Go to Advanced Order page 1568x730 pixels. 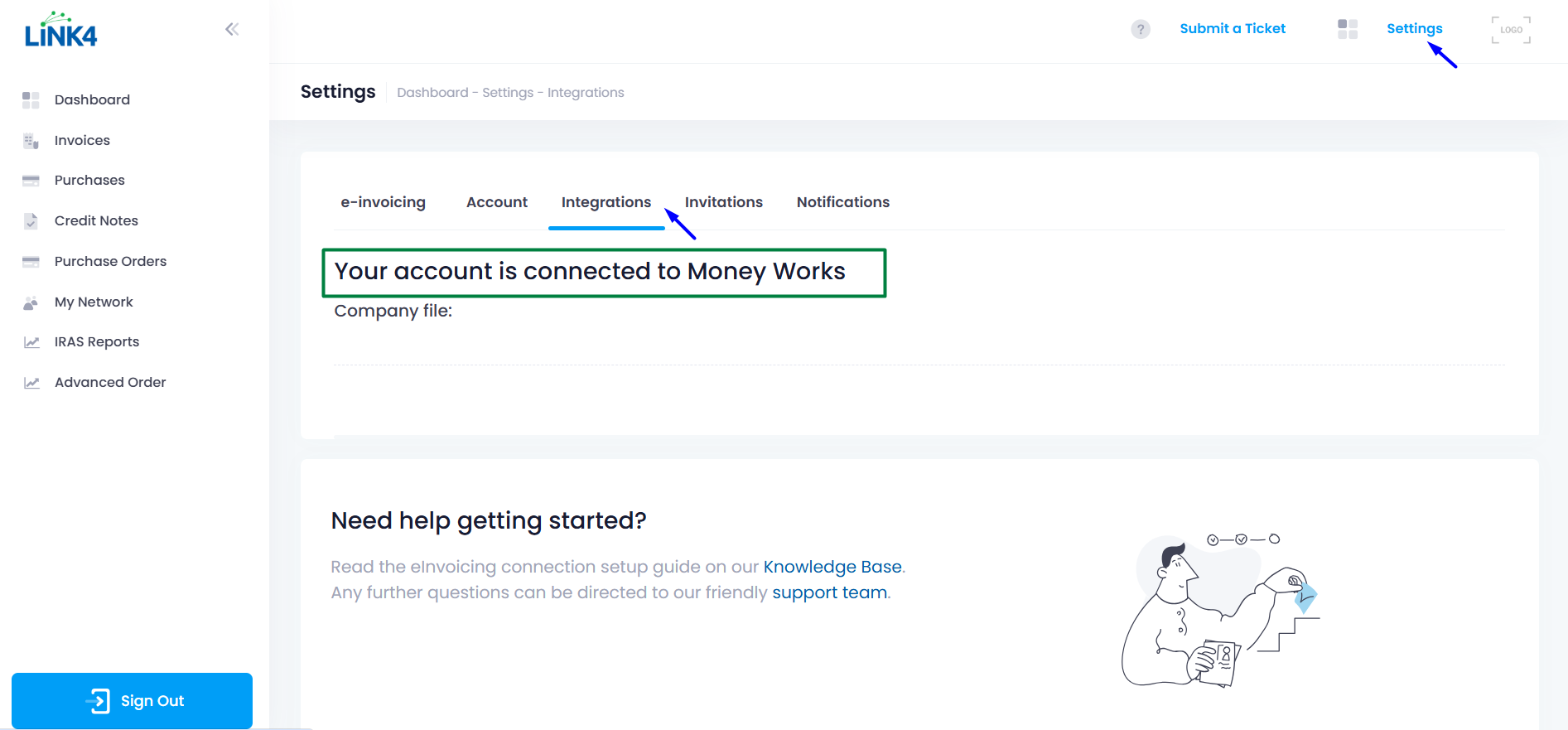coord(110,383)
